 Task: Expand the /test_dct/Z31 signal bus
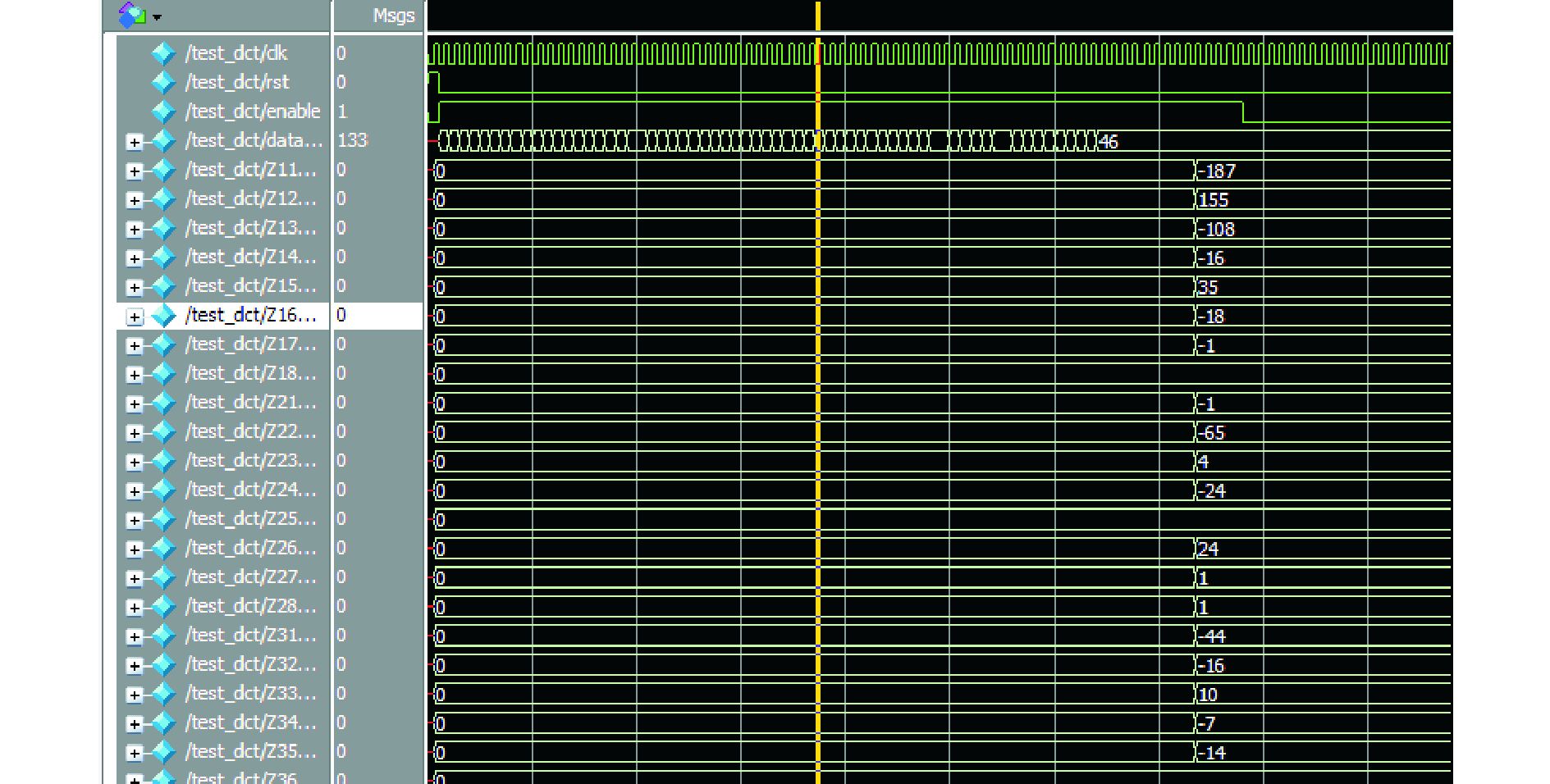135,636
